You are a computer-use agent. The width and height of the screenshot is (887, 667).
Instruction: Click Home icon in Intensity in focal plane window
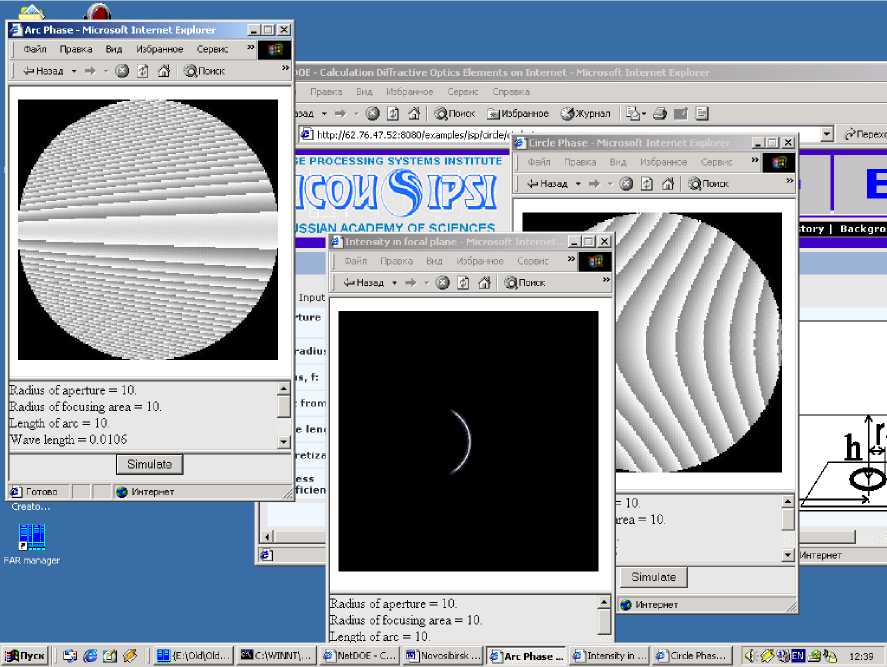point(484,283)
